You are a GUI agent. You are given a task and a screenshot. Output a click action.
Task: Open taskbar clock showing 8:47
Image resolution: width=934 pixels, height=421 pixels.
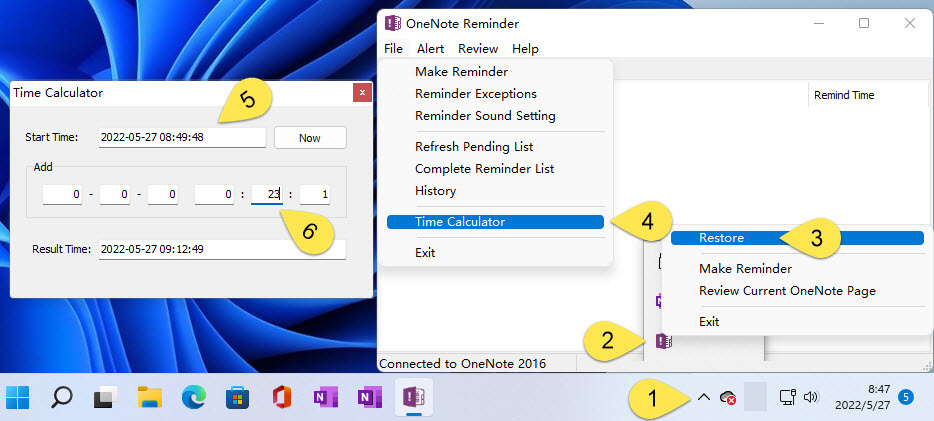tap(863, 397)
